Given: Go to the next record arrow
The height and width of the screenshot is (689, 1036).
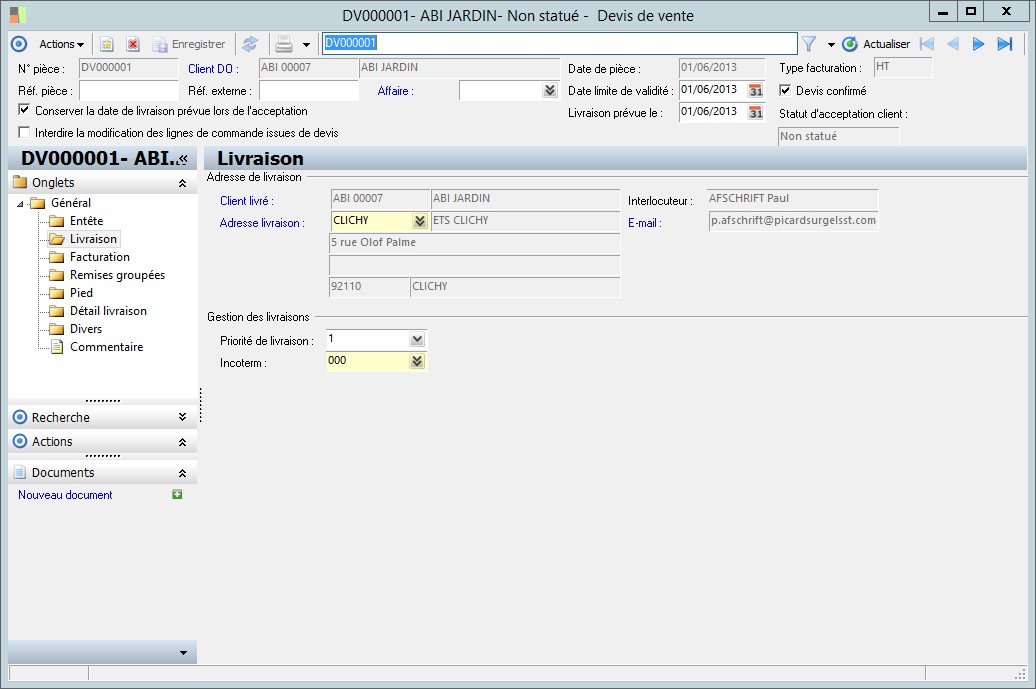Looking at the screenshot, I should point(979,44).
